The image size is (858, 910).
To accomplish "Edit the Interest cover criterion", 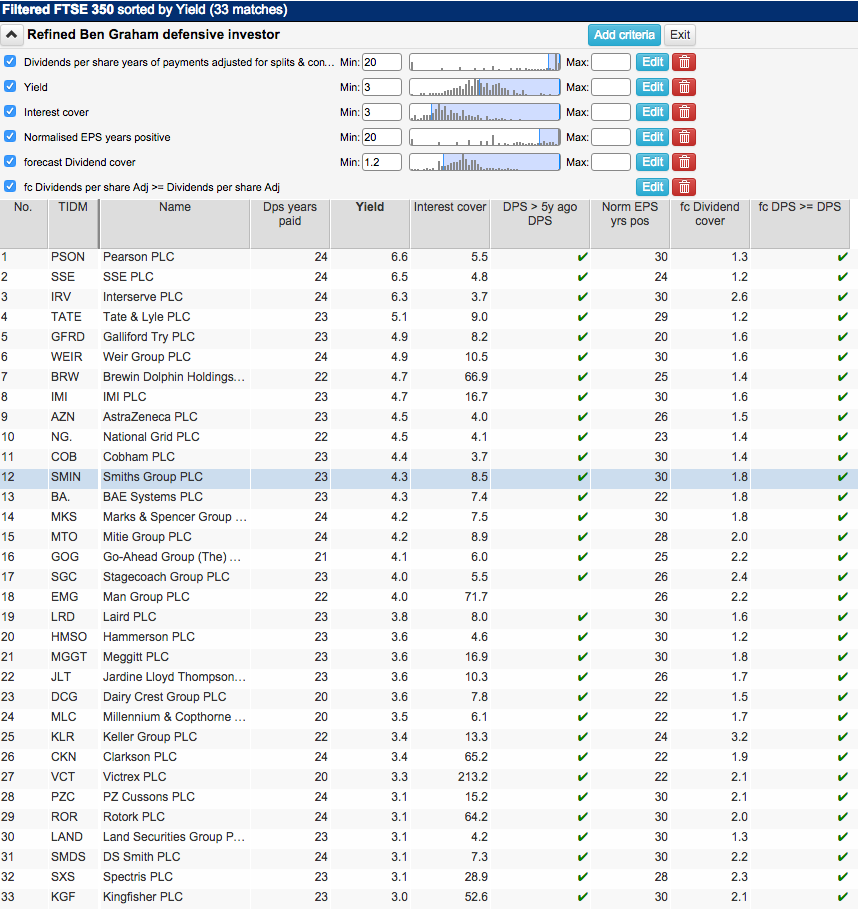I will click(x=652, y=112).
